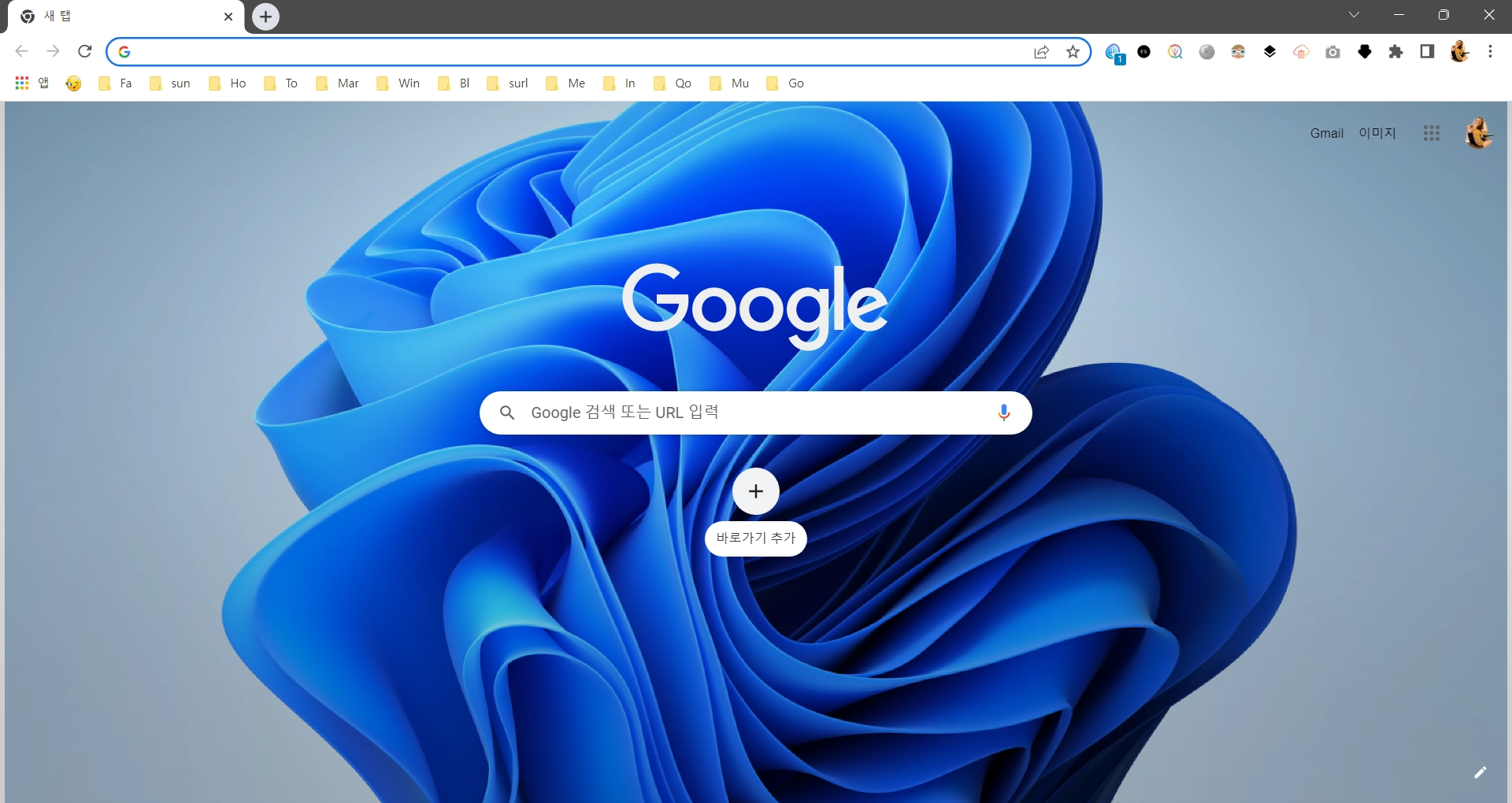1512x803 pixels.
Task: Open the In bookmark folder
Action: (x=619, y=83)
